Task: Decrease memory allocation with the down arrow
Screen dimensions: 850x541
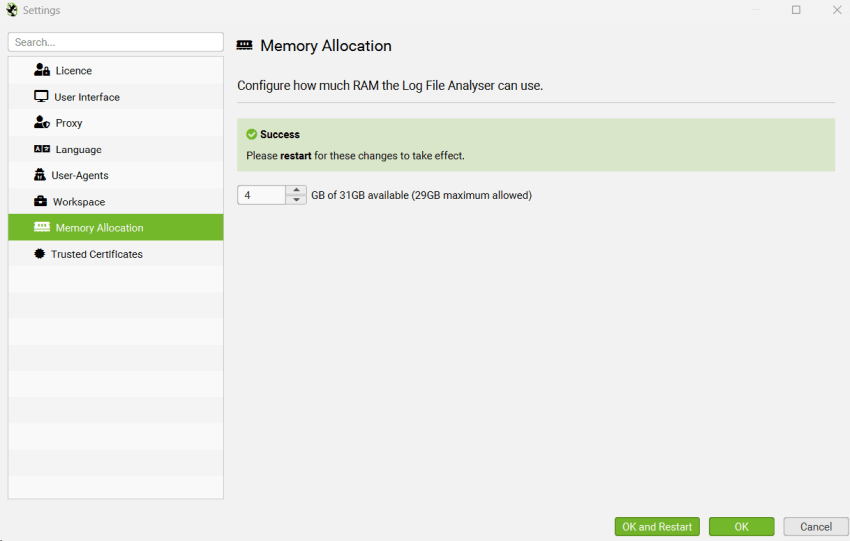Action: (296, 199)
